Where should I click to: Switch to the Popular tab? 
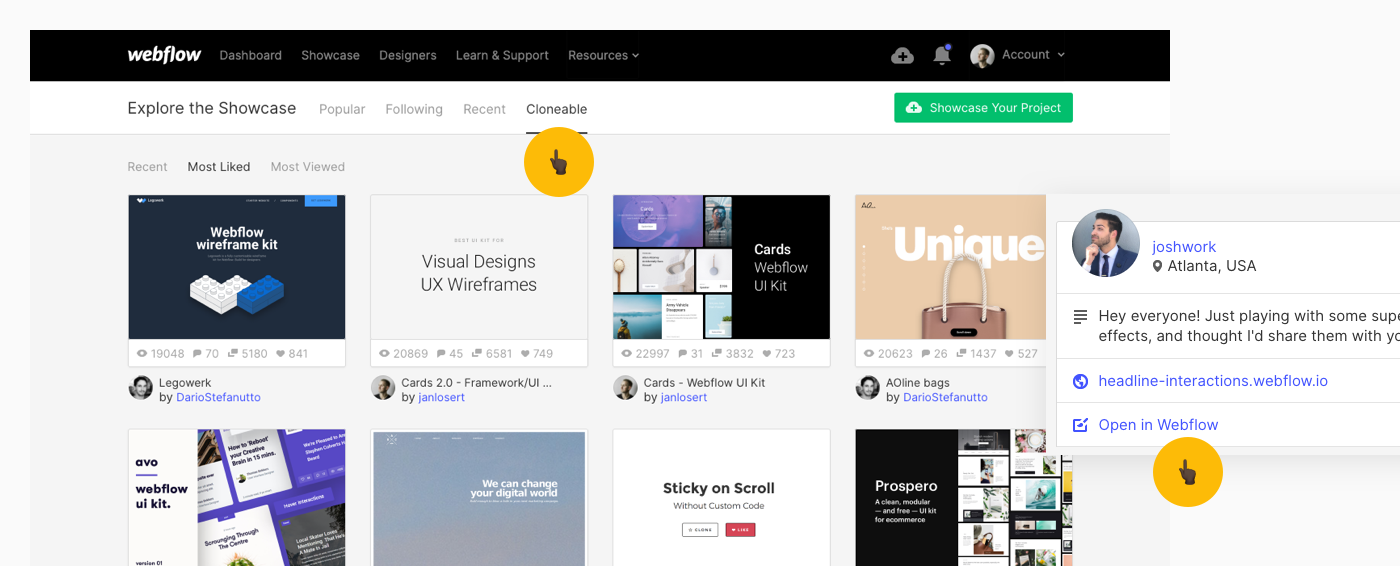(342, 109)
